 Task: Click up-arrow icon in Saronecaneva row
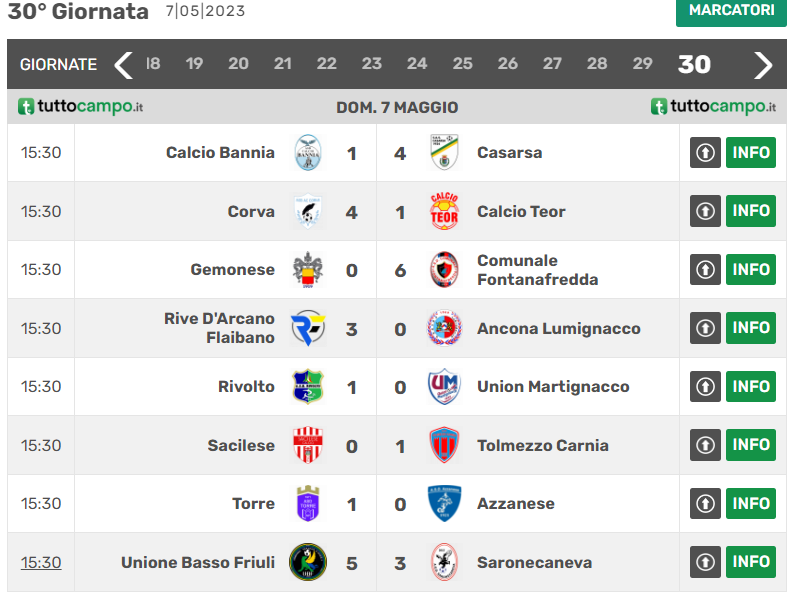pos(705,562)
